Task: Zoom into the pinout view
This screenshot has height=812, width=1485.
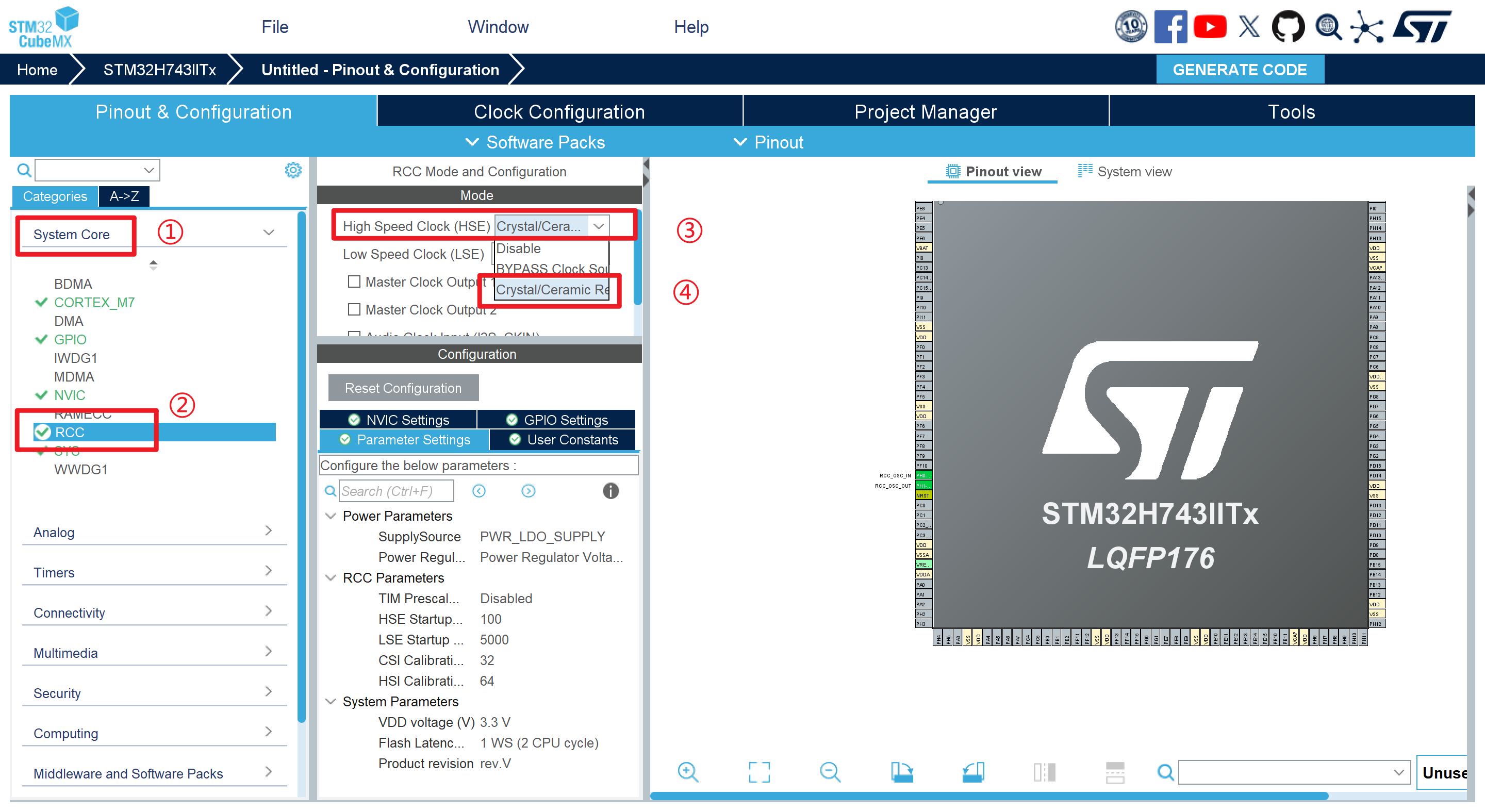Action: 688,772
